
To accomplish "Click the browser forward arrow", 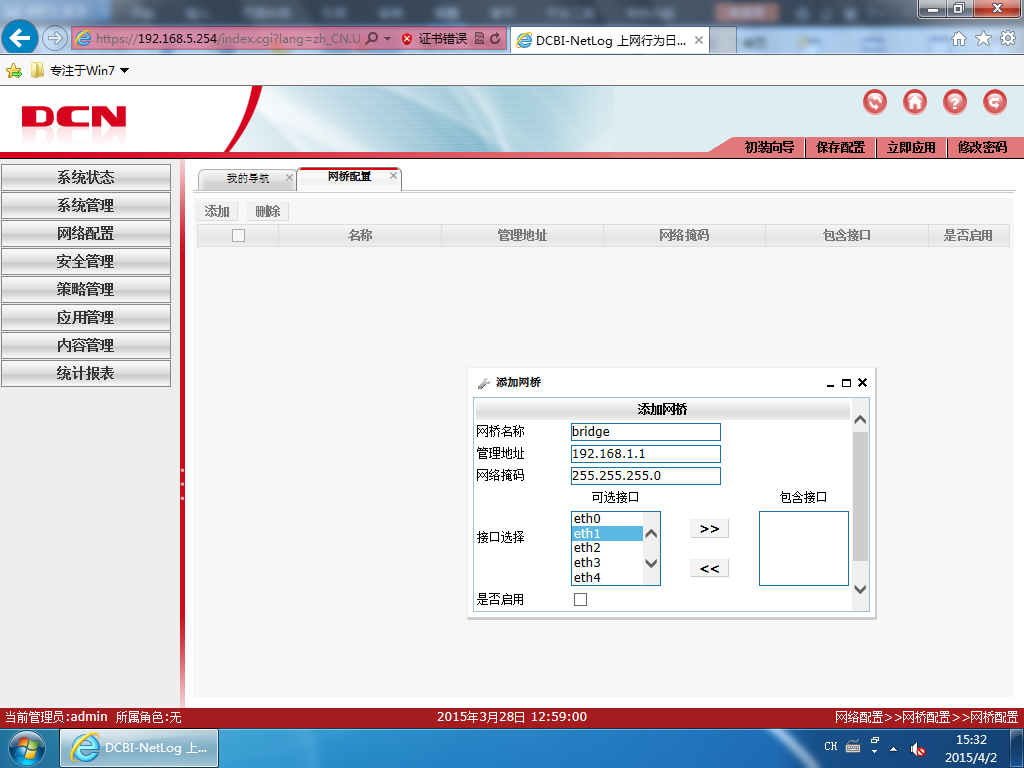I will [x=55, y=38].
